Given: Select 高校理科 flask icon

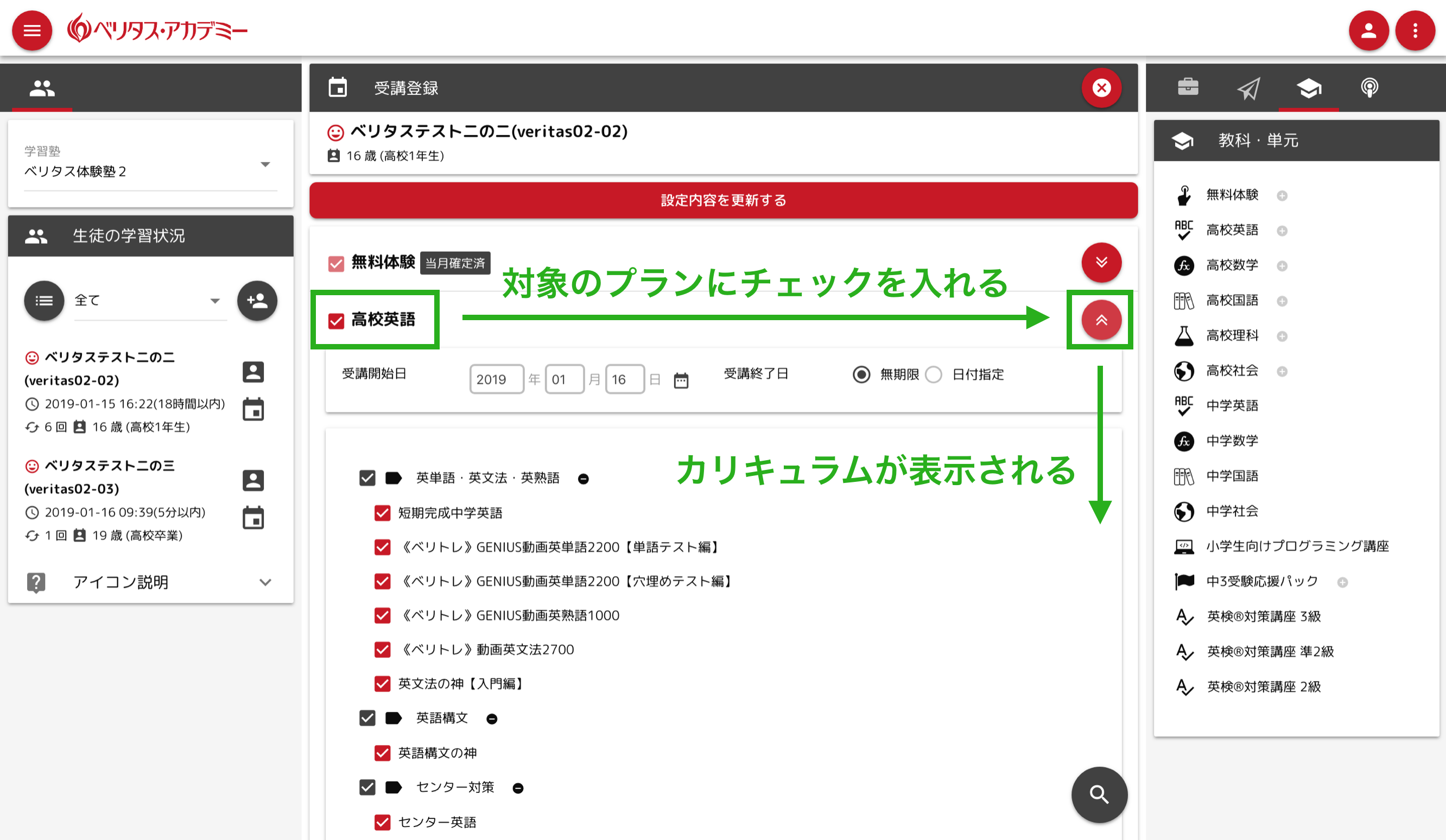Looking at the screenshot, I should (x=1183, y=336).
